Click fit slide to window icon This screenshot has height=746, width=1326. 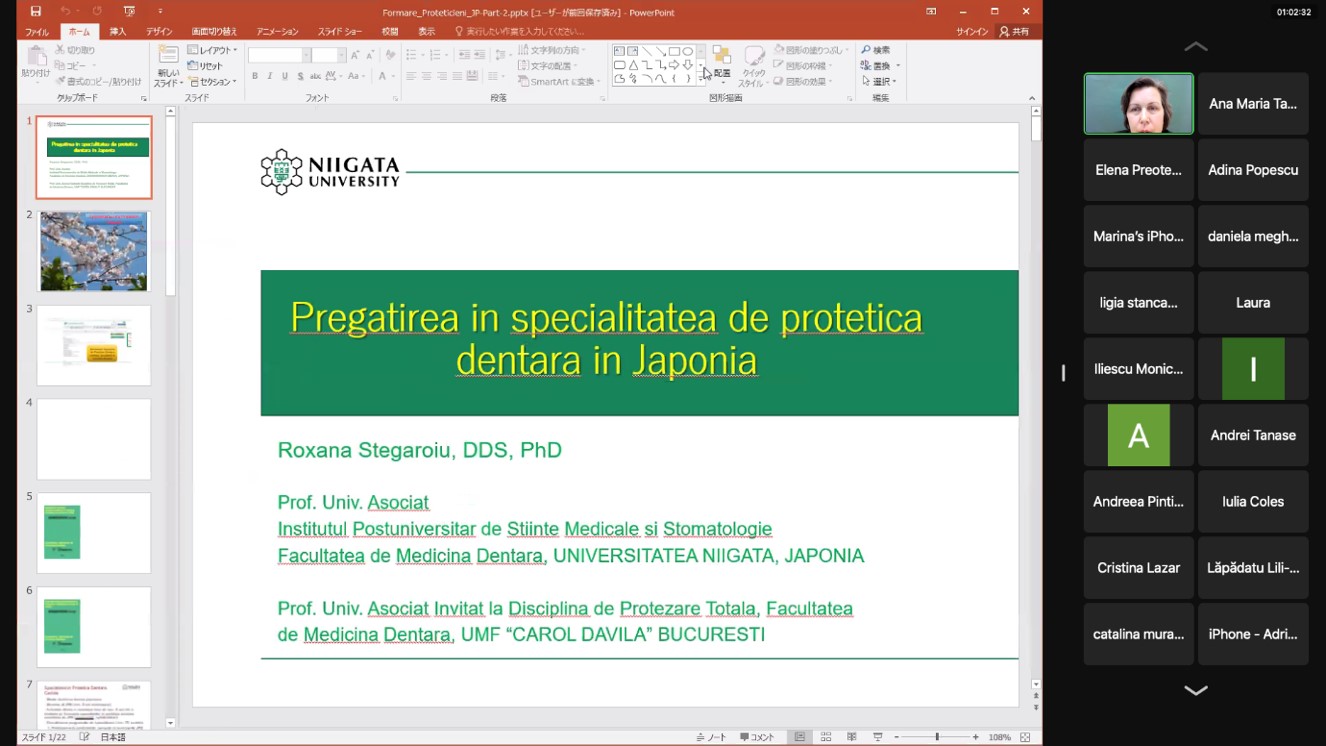[x=1026, y=737]
